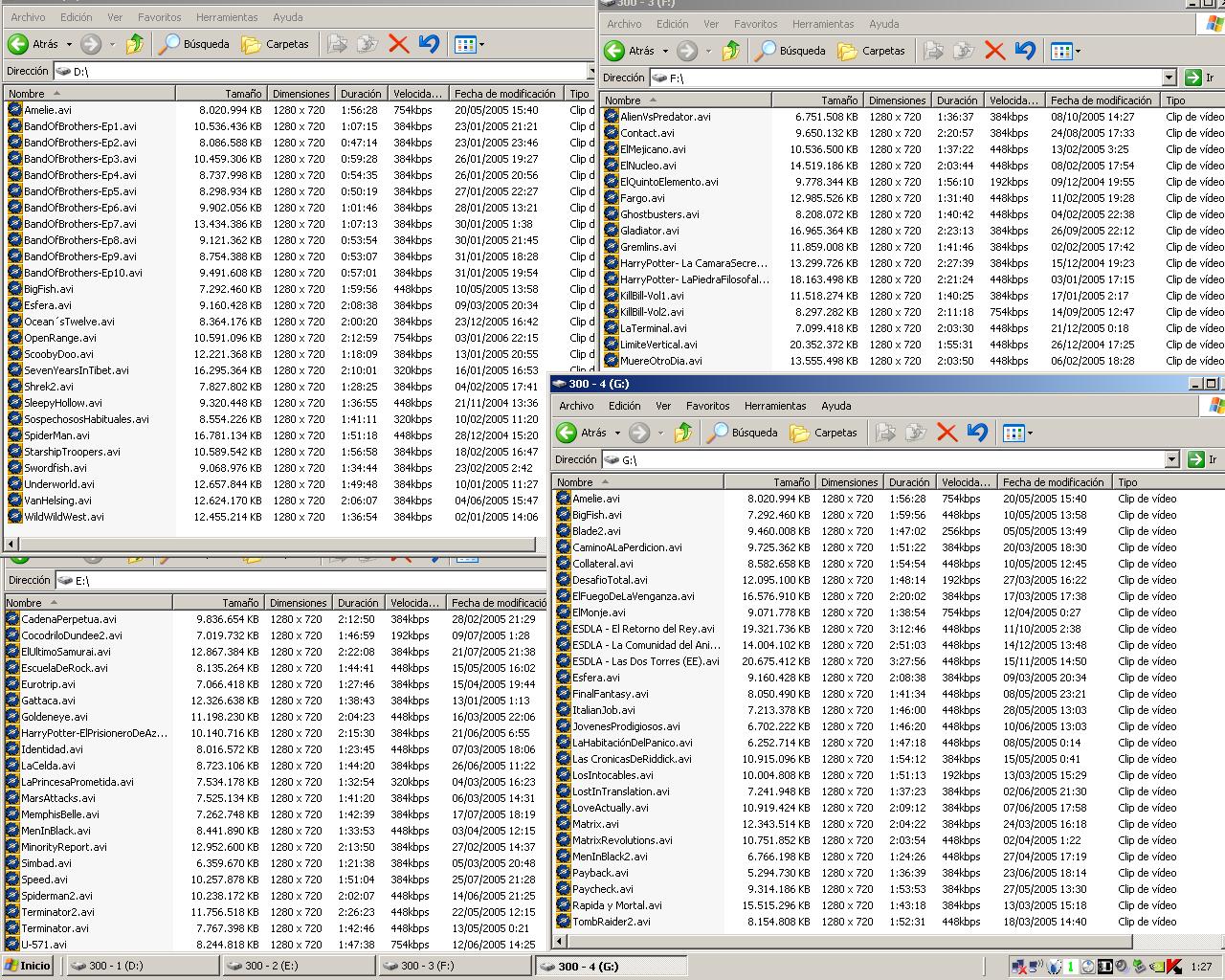1225x980 pixels.
Task: Click the Undo icon in G: window
Action: click(x=977, y=433)
